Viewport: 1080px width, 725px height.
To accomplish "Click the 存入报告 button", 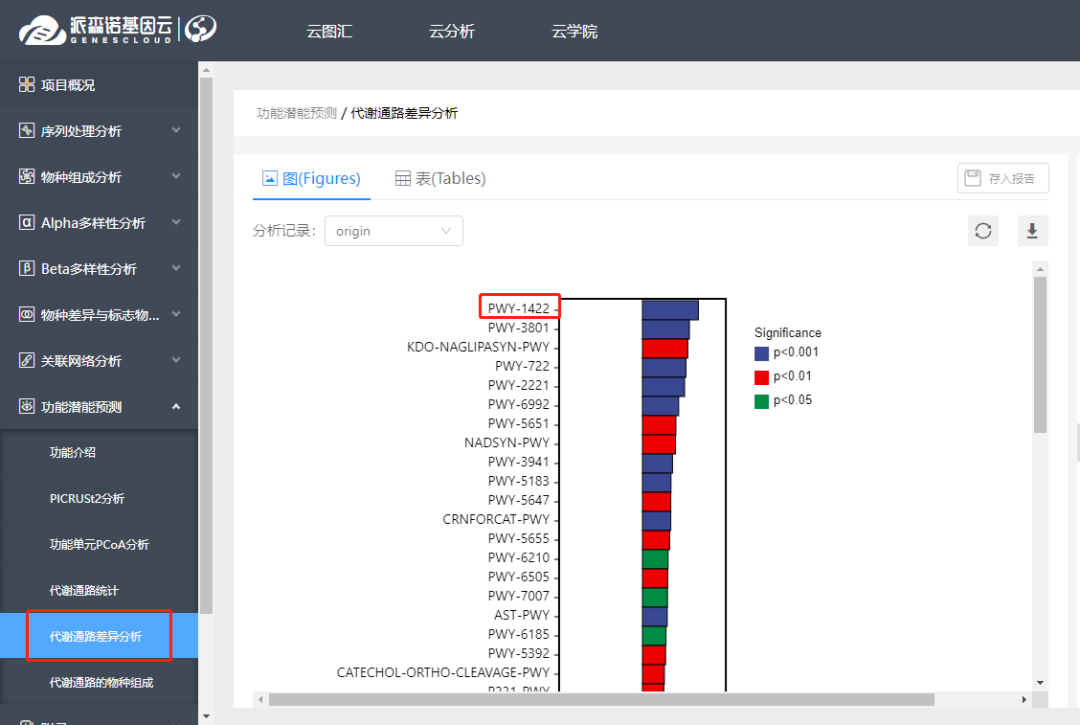I will [x=1002, y=179].
